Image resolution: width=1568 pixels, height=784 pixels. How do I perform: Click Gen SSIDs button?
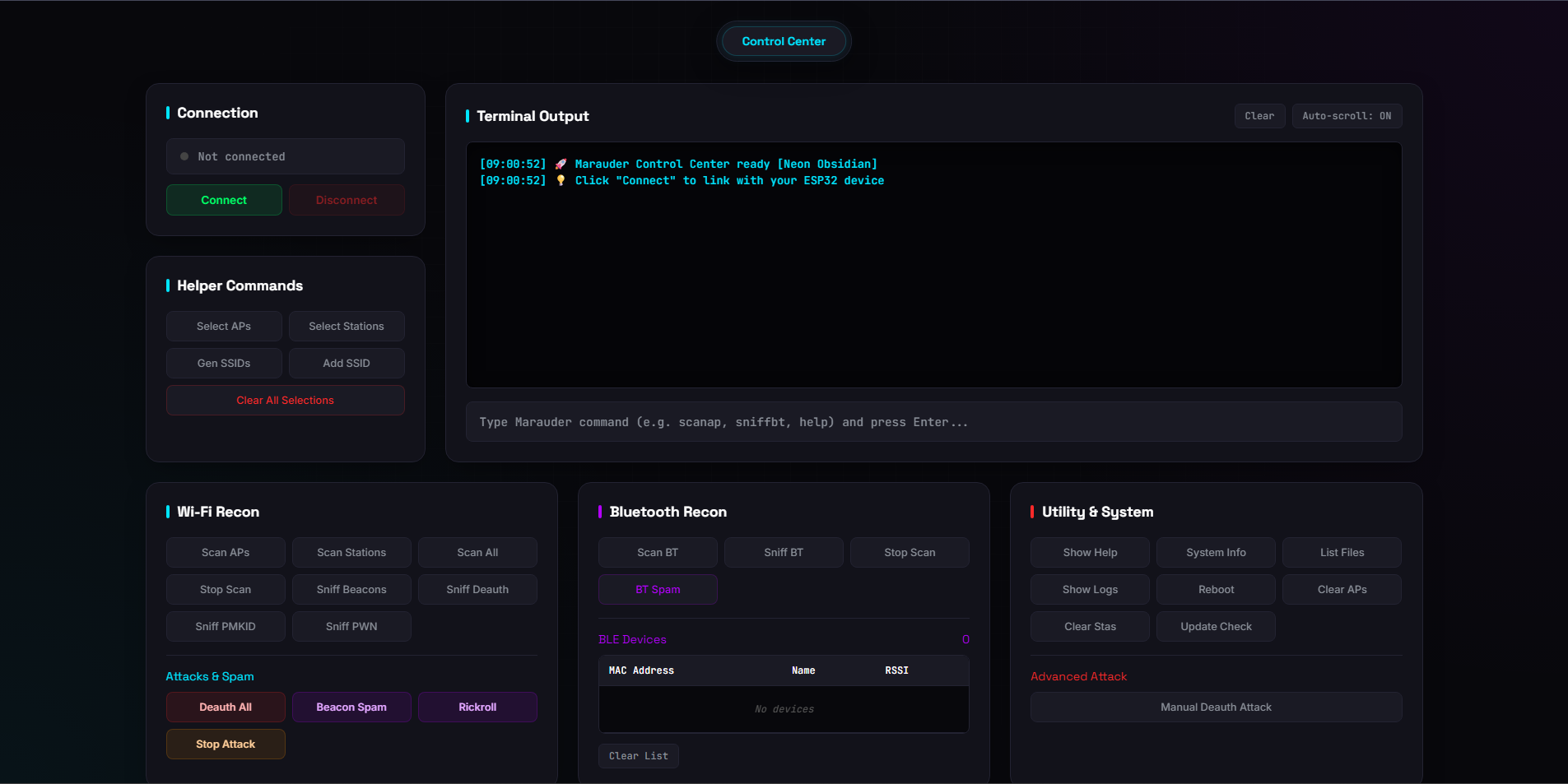224,364
